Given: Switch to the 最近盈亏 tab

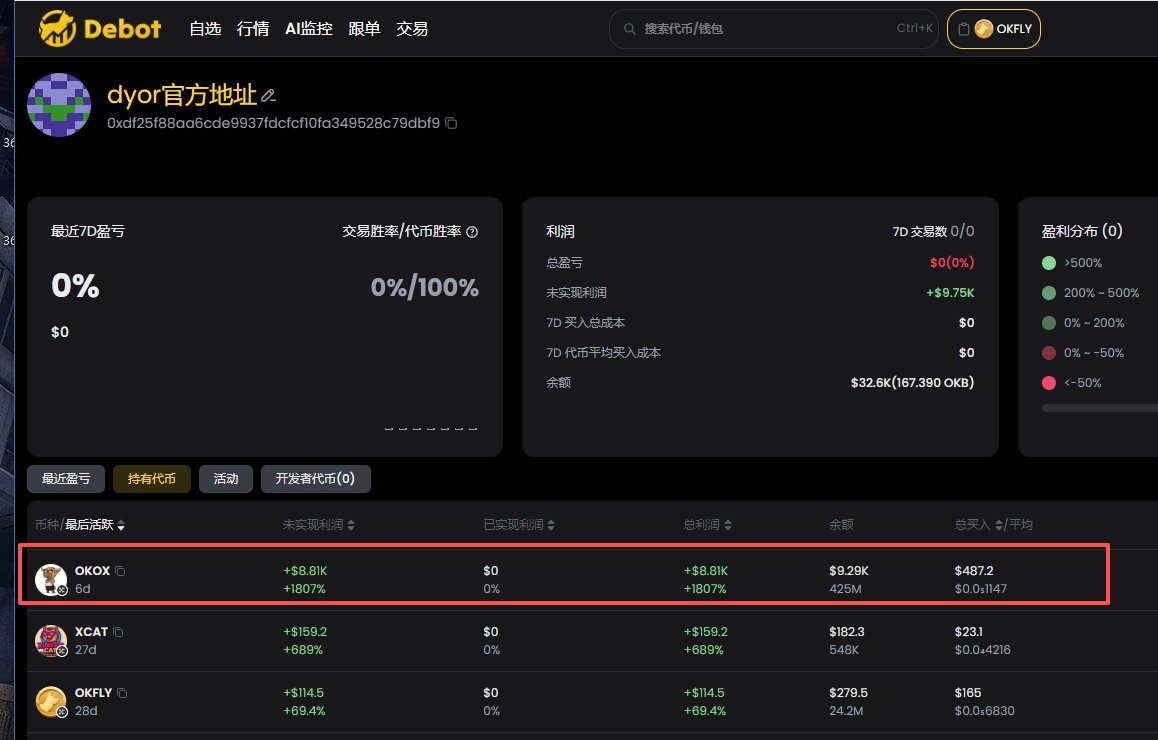Looking at the screenshot, I should 66,479.
